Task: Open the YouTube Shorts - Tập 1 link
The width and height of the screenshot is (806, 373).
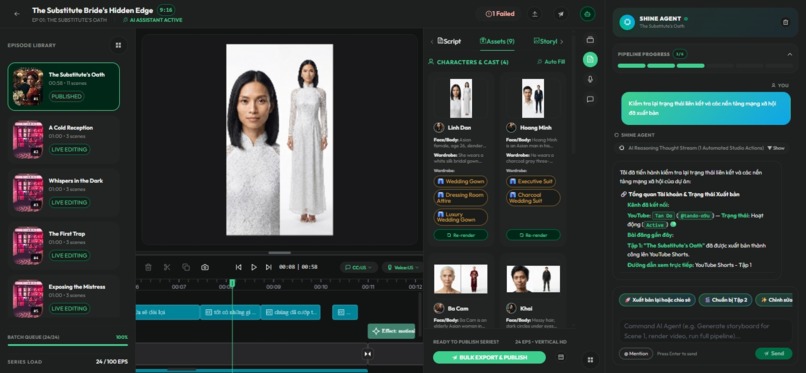Action: 723,265
